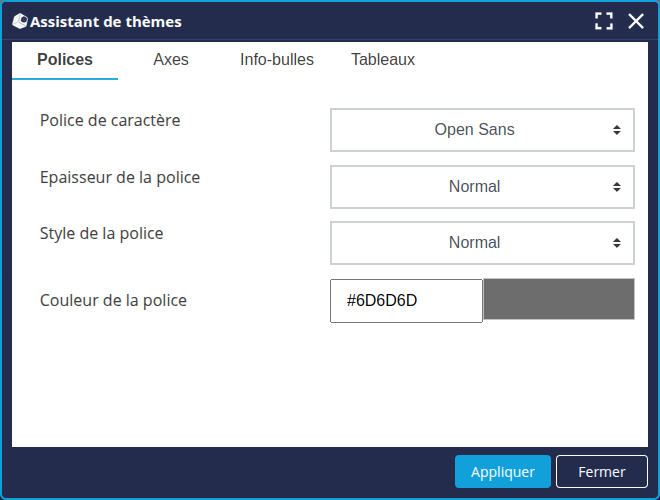This screenshot has height=500, width=660.
Task: Close the Assistant de thèmes dialog
Action: 636,21
